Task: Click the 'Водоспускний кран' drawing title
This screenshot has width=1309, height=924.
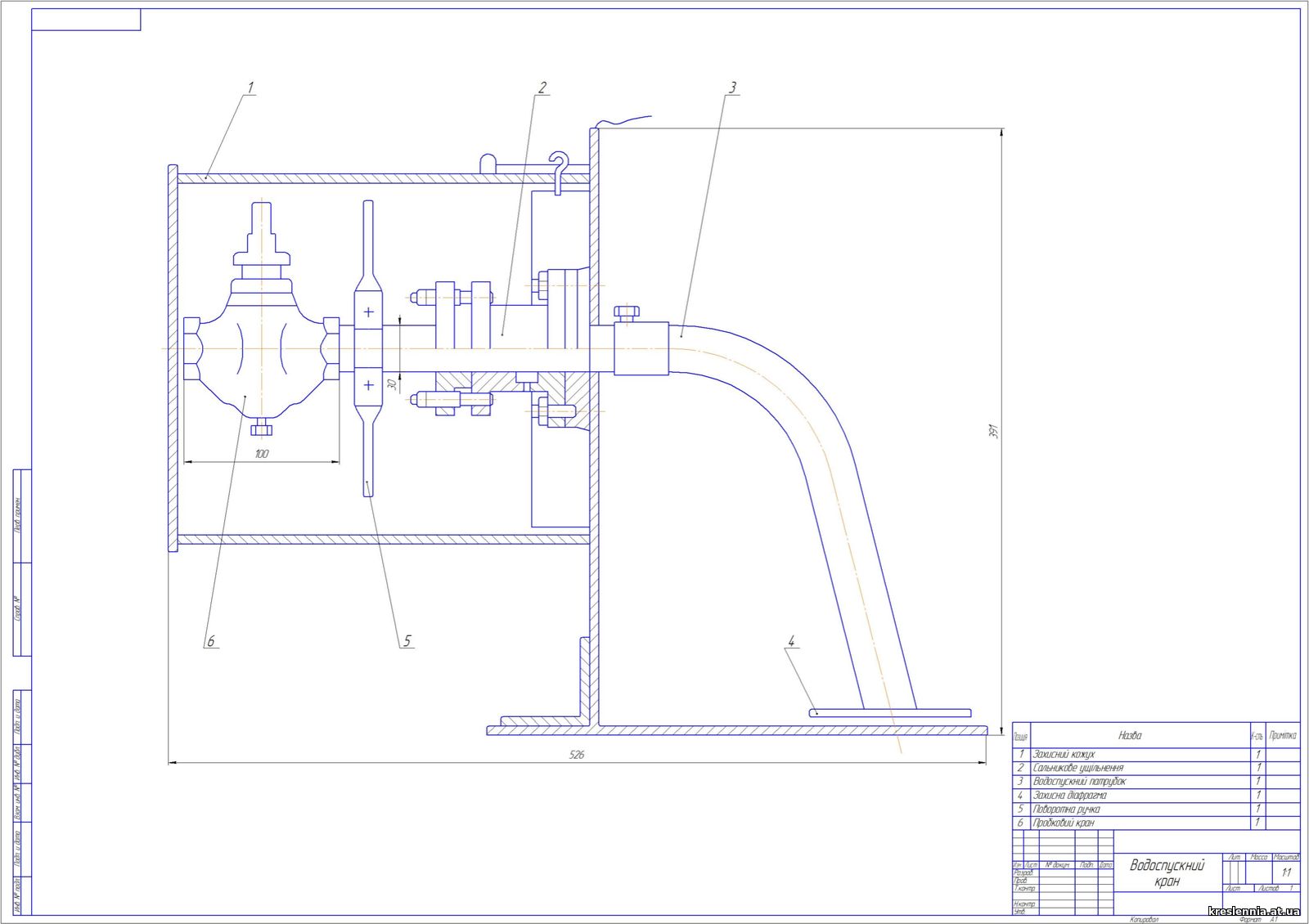Action: (1167, 872)
